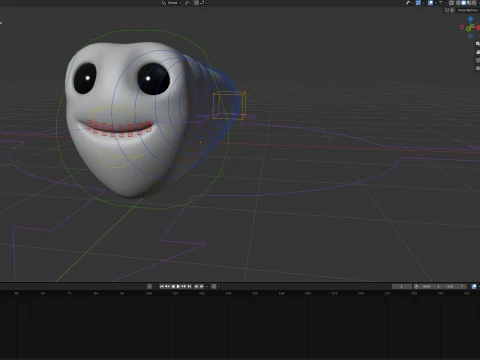Open the bone overlay options dropdown

click(443, 3)
